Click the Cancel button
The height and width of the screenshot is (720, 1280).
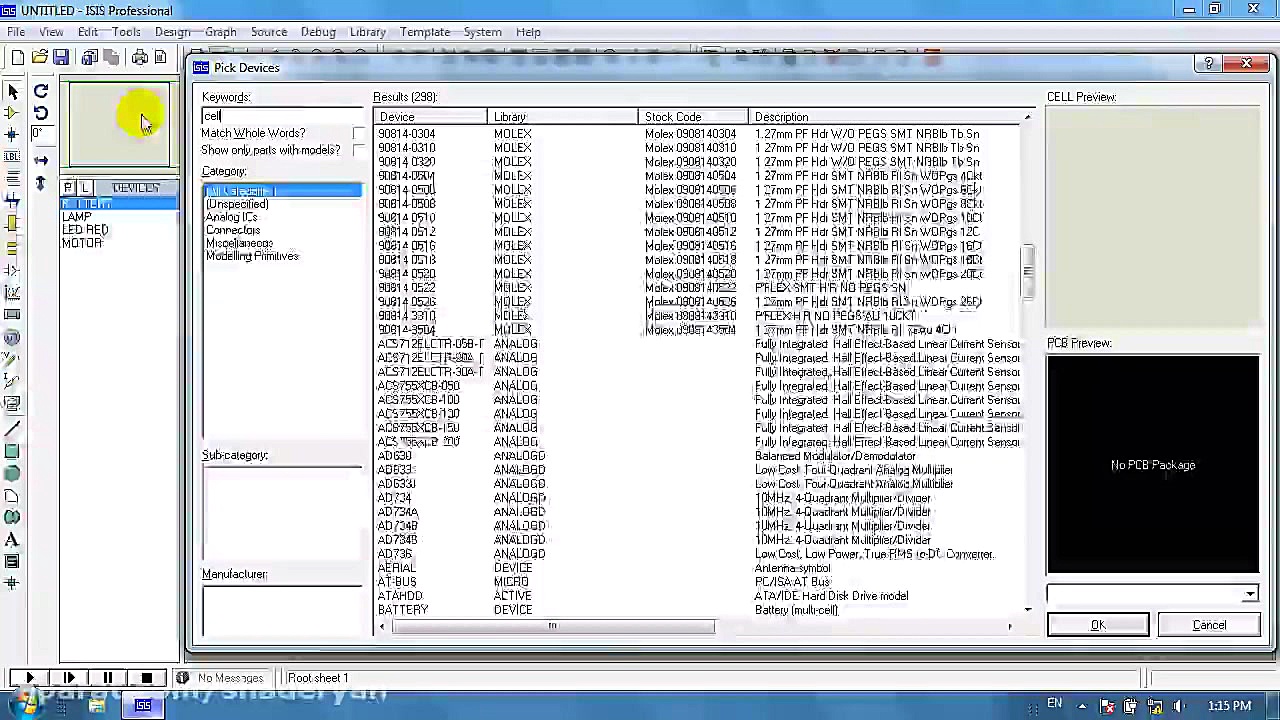pyautogui.click(x=1209, y=625)
